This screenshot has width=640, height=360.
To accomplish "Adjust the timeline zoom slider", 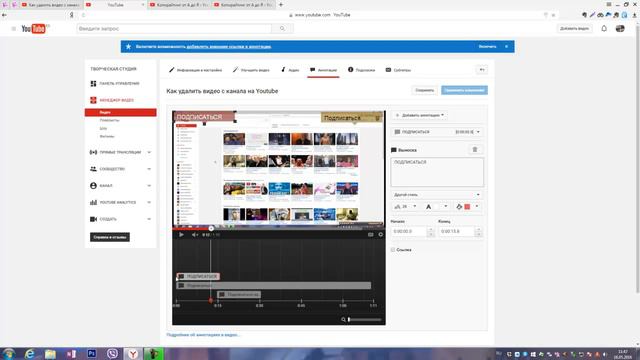I will coord(364,320).
